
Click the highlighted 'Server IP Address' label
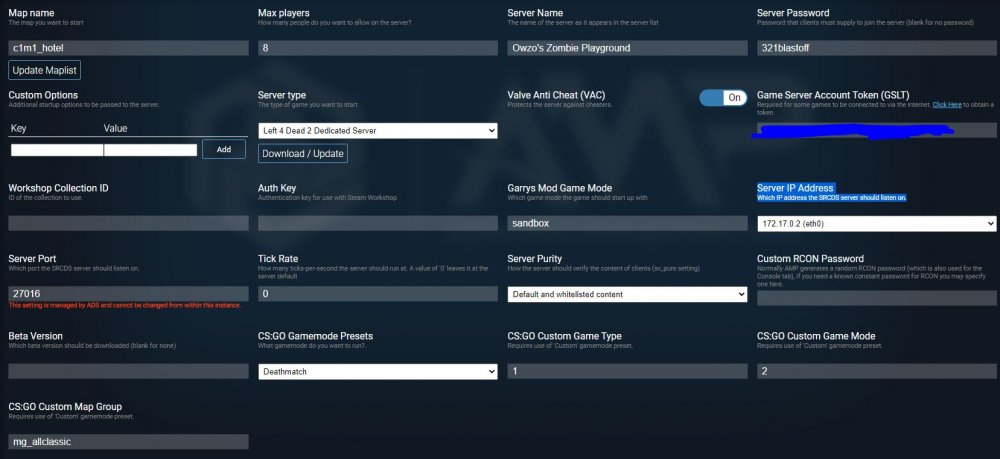795,188
